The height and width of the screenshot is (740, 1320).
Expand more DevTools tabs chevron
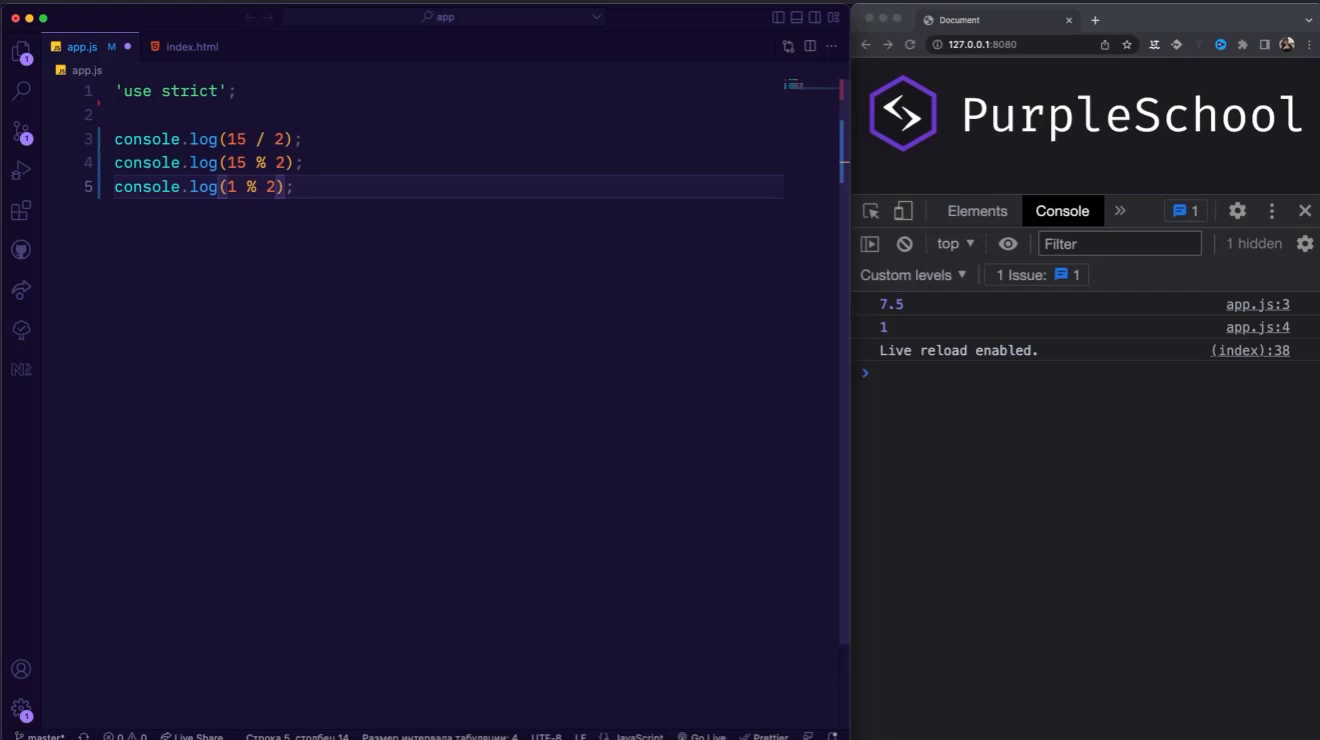[x=1120, y=211]
